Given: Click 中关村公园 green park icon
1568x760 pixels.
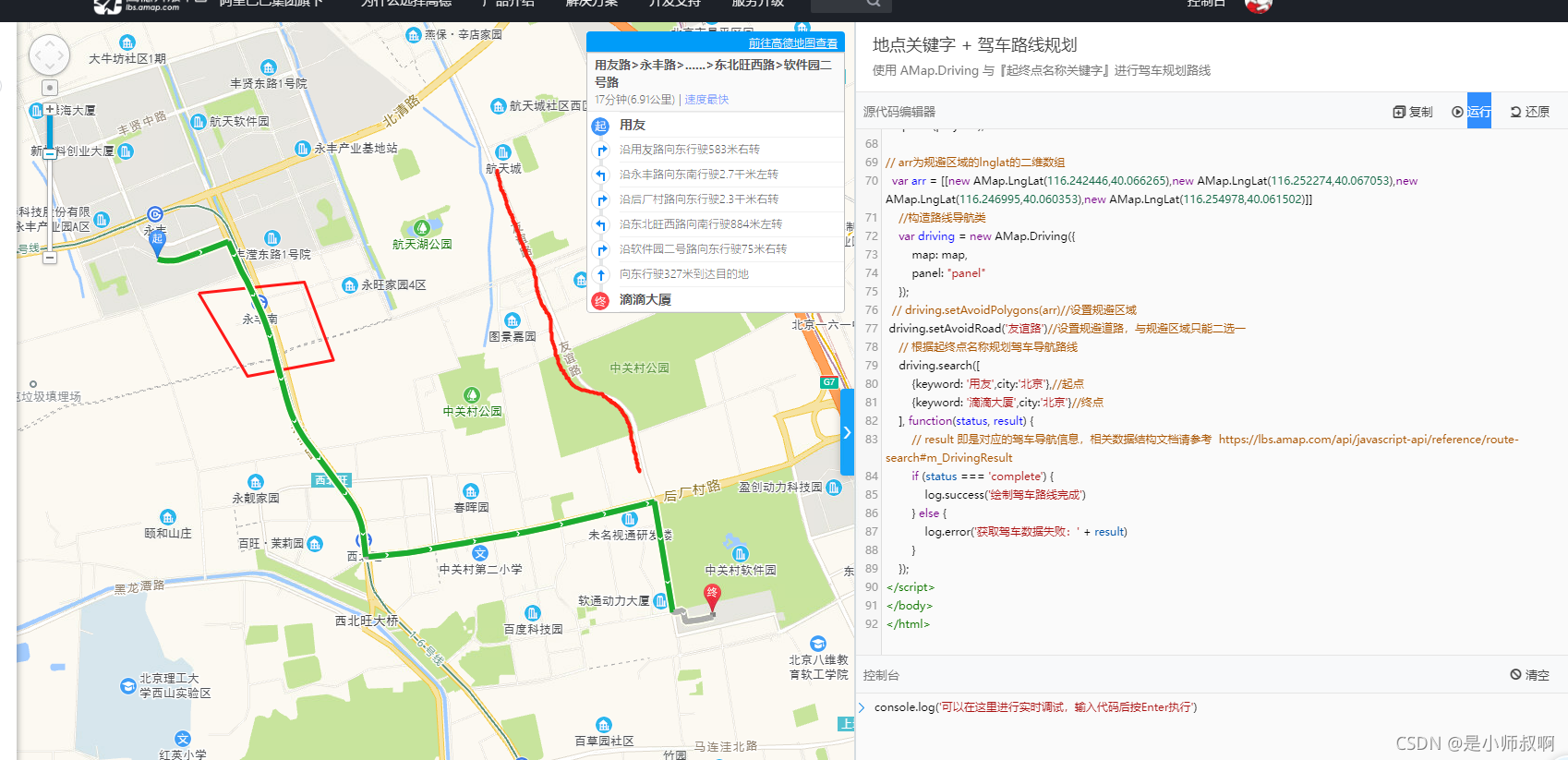Looking at the screenshot, I should click(472, 395).
